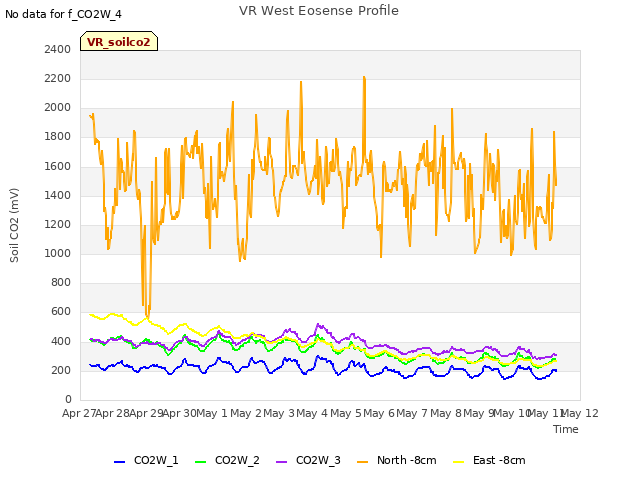Click the 800 y-axis tick label
Image resolution: width=640 pixels, height=480 pixels.
(x=61, y=282)
